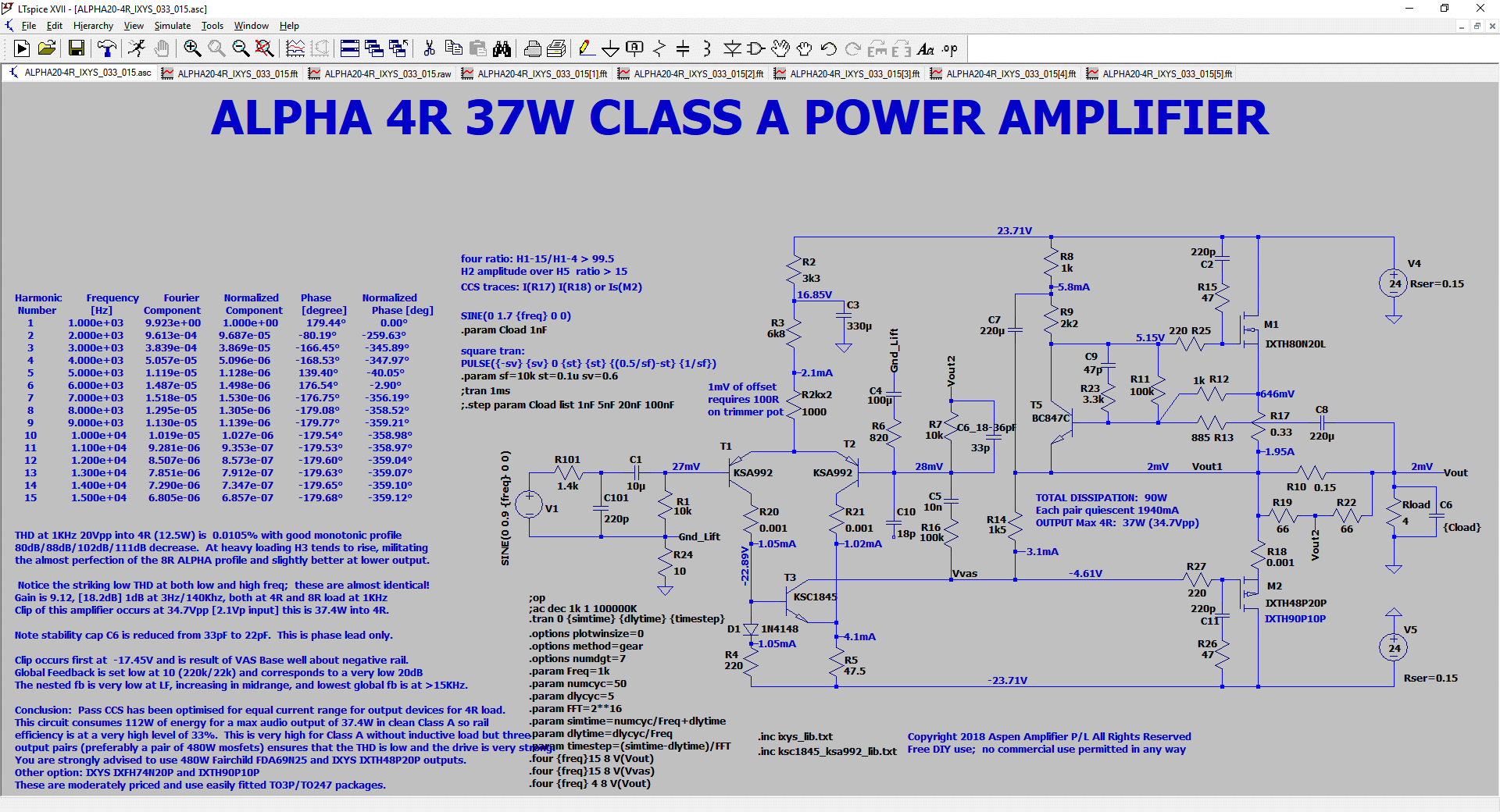The image size is (1500, 812).
Task: Click the KSA992 transistor T1 label
Action: 753,472
